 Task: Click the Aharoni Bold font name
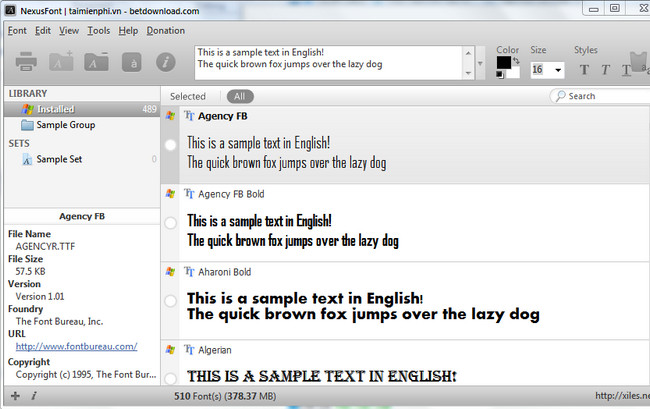pos(224,272)
